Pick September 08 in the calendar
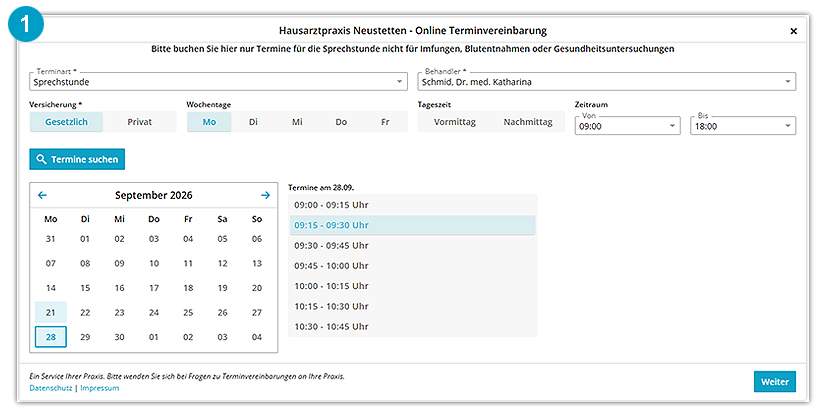The width and height of the screenshot is (823, 414). [x=85, y=263]
